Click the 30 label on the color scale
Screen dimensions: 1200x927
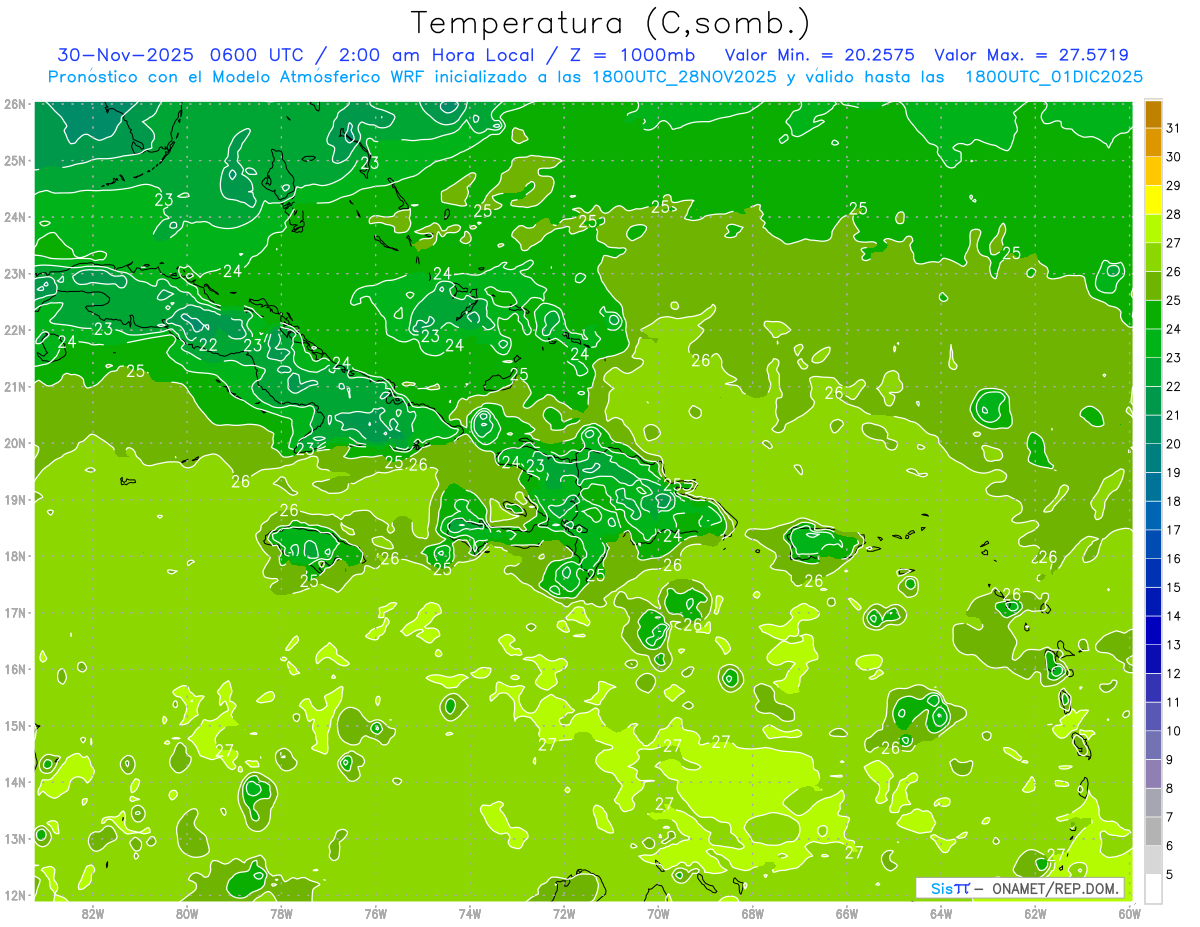(1173, 157)
